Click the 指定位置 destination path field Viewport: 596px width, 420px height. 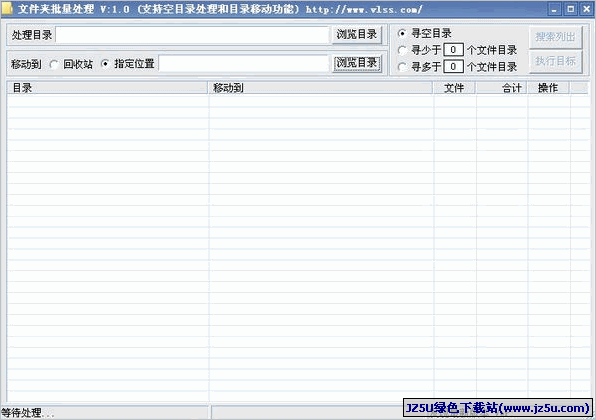pyautogui.click(x=244, y=63)
